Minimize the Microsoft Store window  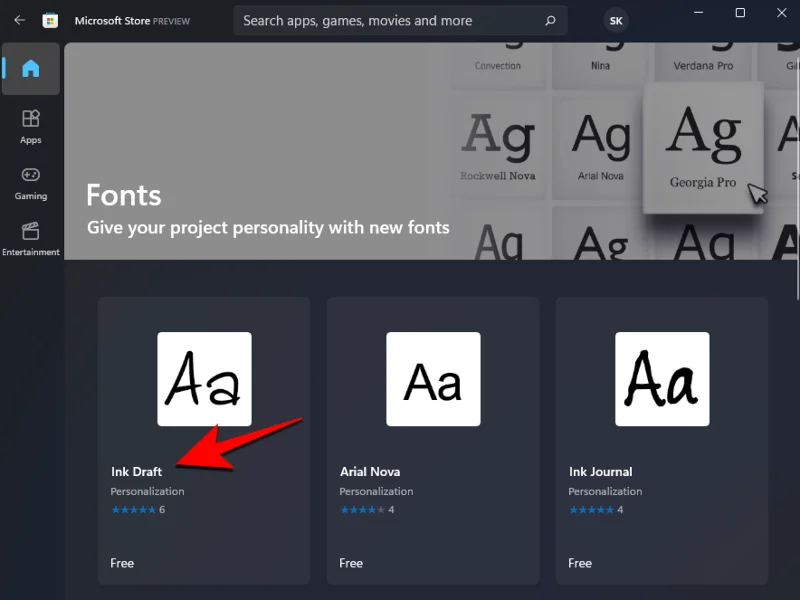tap(698, 12)
